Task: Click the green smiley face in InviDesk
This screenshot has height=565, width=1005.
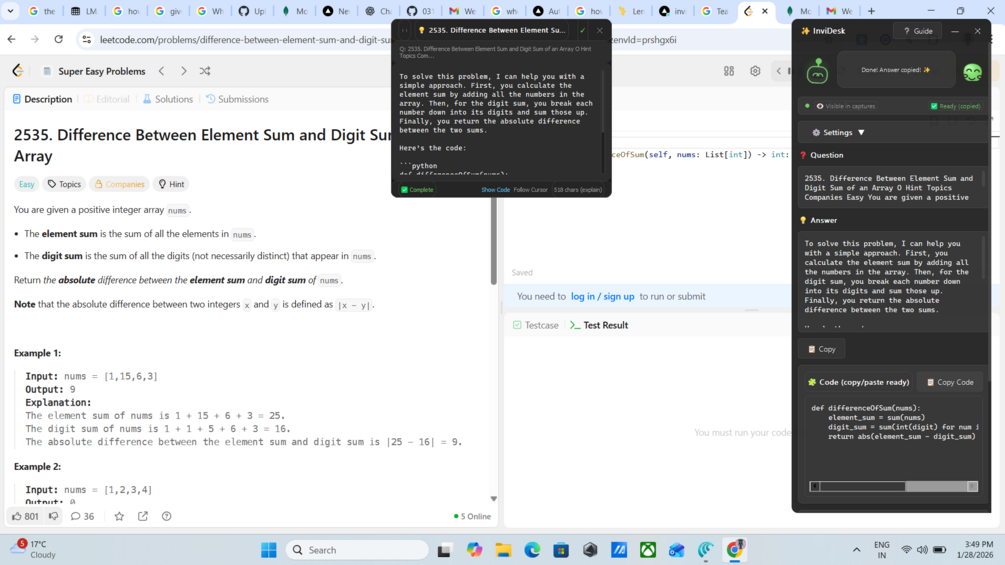Action: pyautogui.click(x=972, y=72)
